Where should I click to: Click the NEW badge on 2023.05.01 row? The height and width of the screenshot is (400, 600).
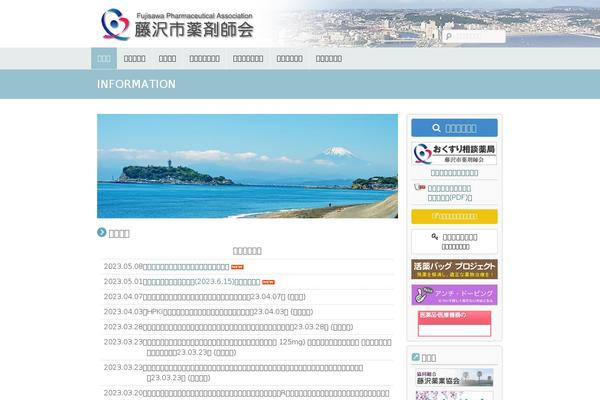point(268,282)
